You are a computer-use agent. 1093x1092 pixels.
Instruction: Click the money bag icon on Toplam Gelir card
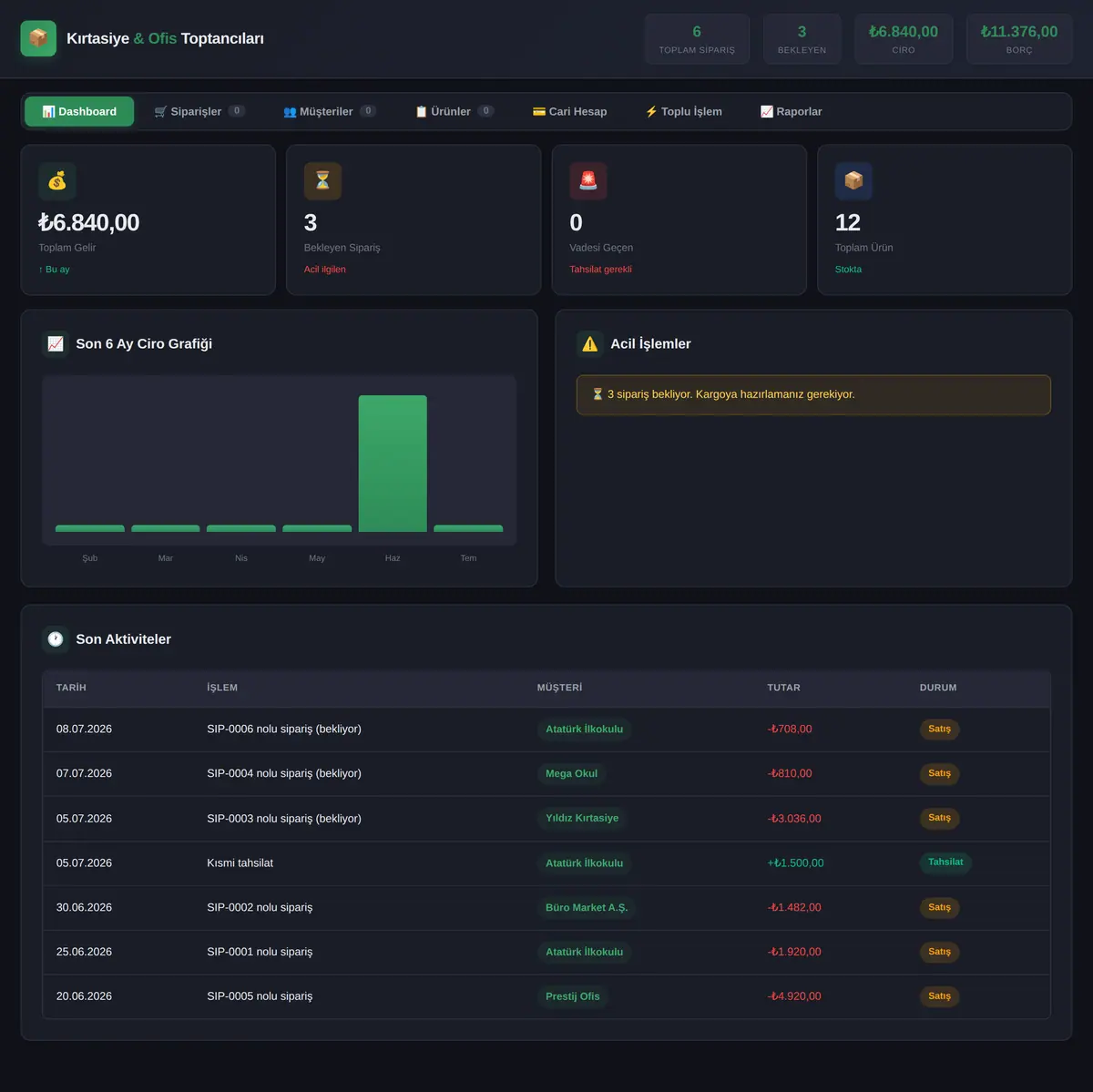57,181
